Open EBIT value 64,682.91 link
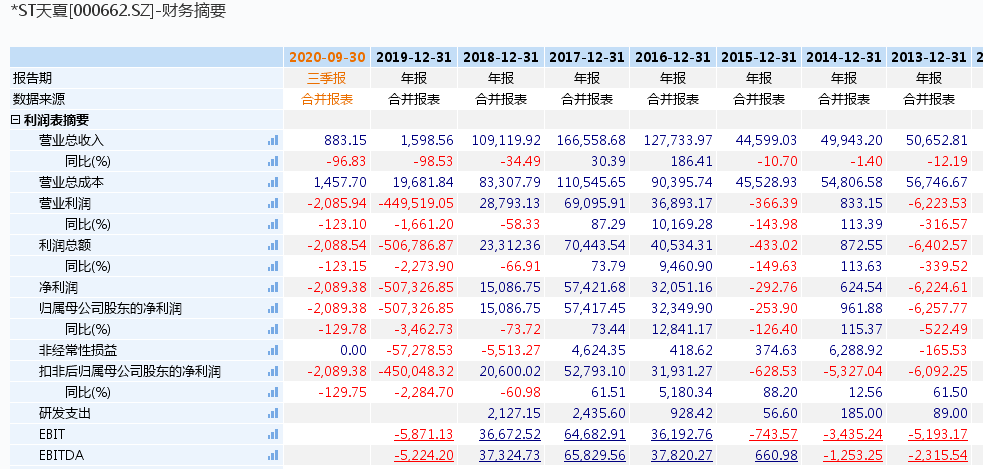This screenshot has height=469, width=983. pyautogui.click(x=595, y=435)
